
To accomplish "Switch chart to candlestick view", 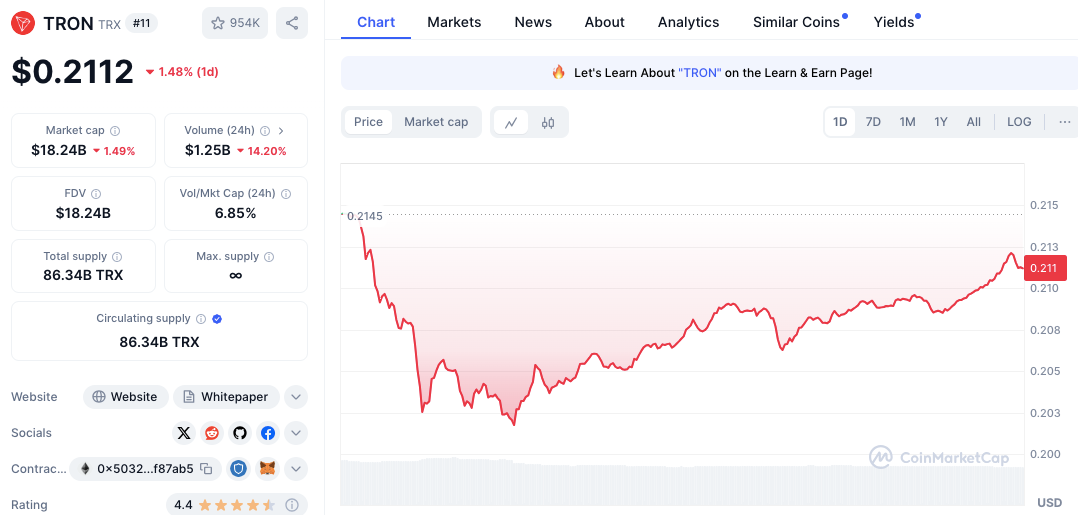I will 548,122.
